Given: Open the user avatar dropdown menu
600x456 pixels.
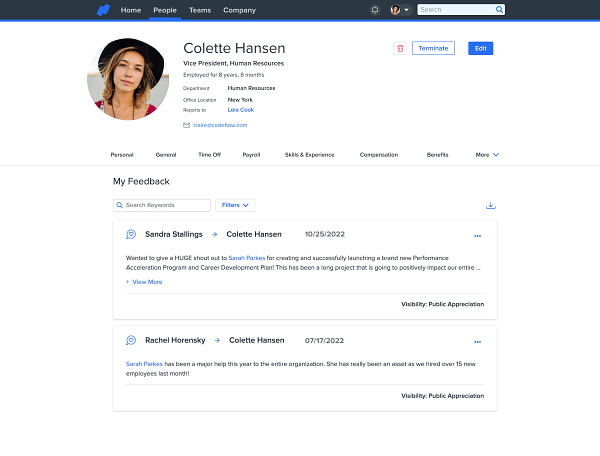Looking at the screenshot, I should [400, 10].
